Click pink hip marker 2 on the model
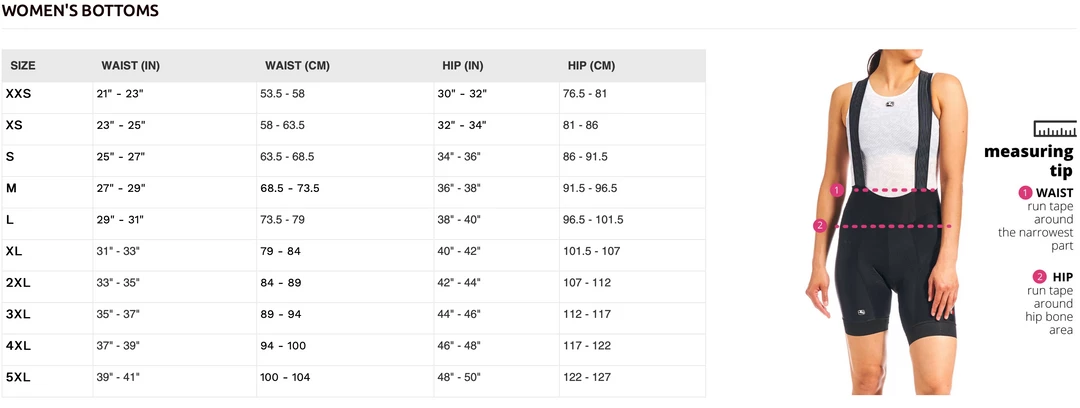1080x408 pixels. tap(820, 226)
